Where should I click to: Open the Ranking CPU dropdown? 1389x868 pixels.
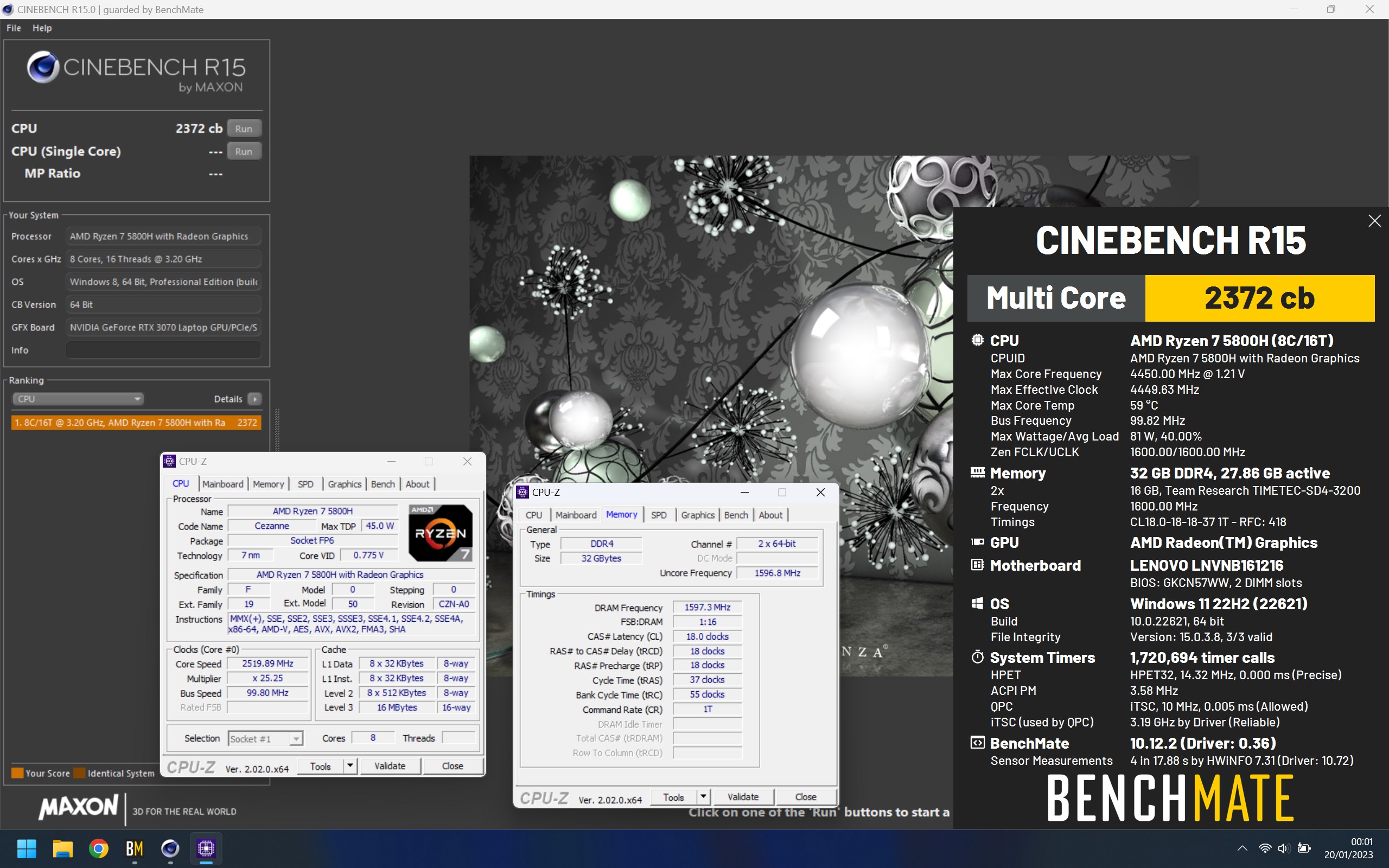[x=78, y=398]
